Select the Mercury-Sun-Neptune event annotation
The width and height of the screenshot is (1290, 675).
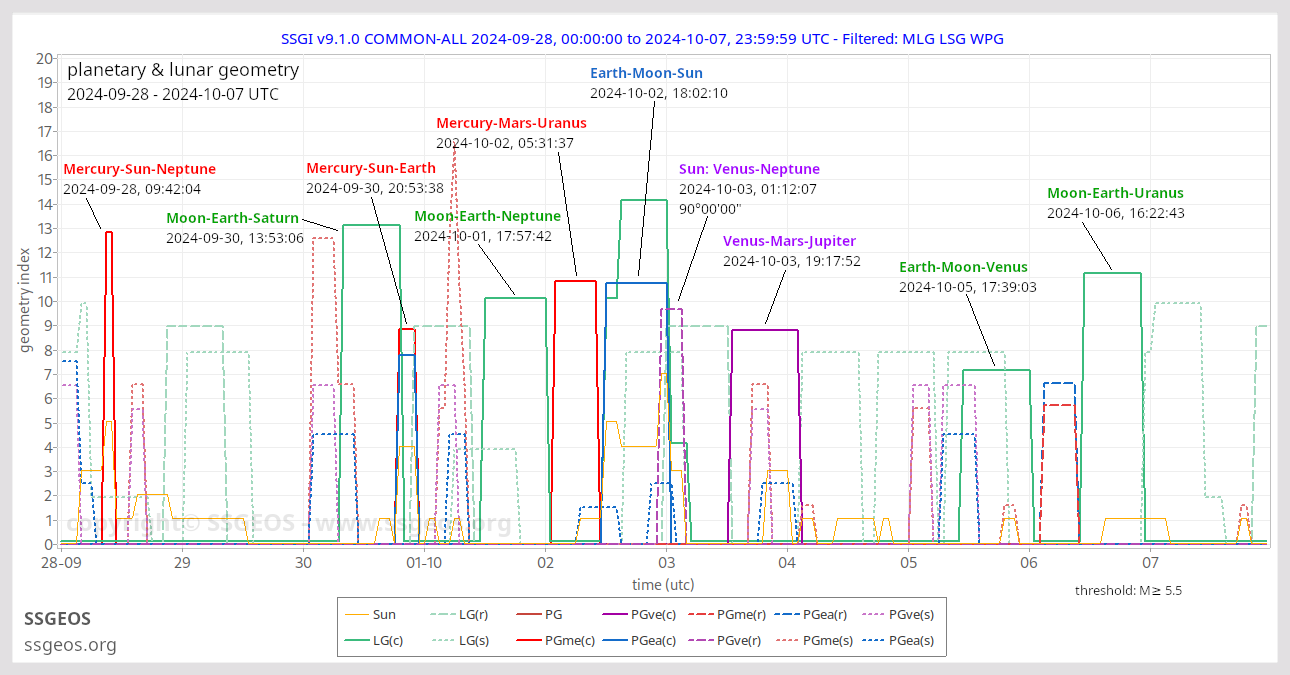coord(140,168)
